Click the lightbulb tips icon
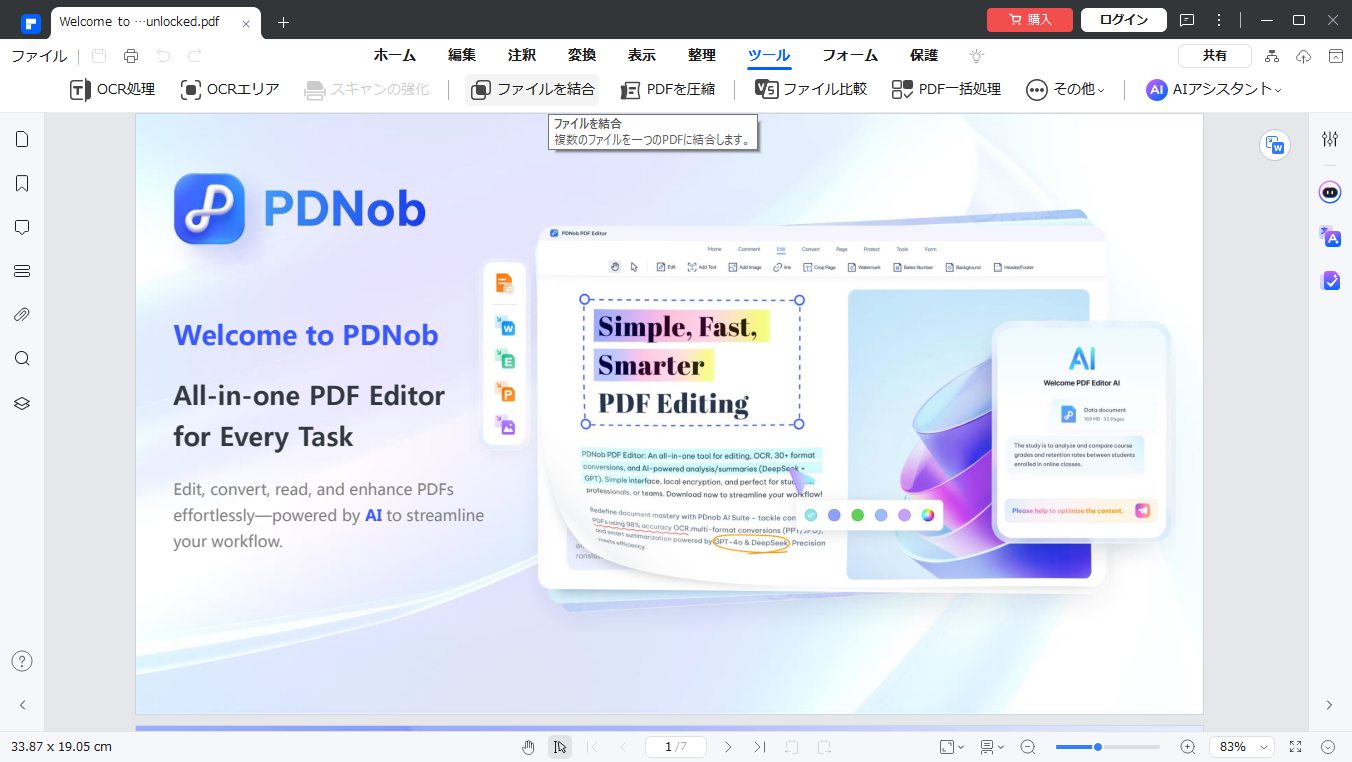The image size is (1352, 762). click(x=977, y=56)
